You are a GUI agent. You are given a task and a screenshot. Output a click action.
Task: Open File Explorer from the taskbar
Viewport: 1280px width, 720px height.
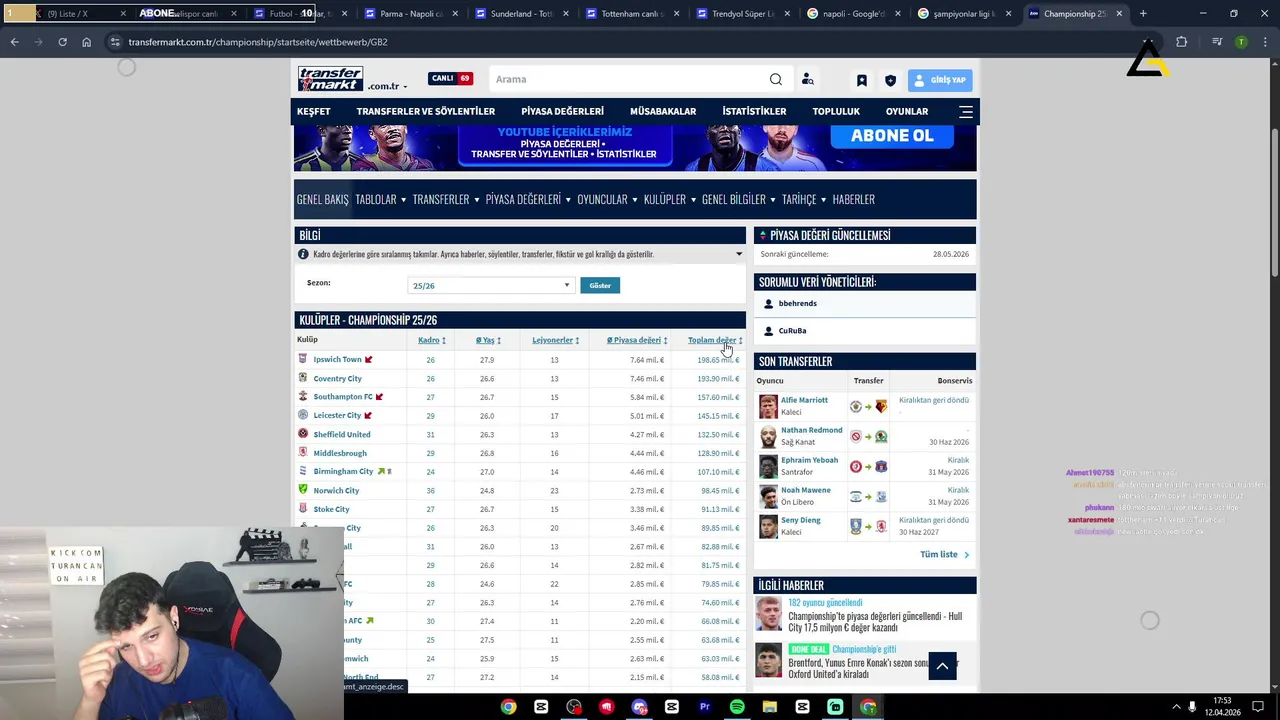click(x=770, y=707)
